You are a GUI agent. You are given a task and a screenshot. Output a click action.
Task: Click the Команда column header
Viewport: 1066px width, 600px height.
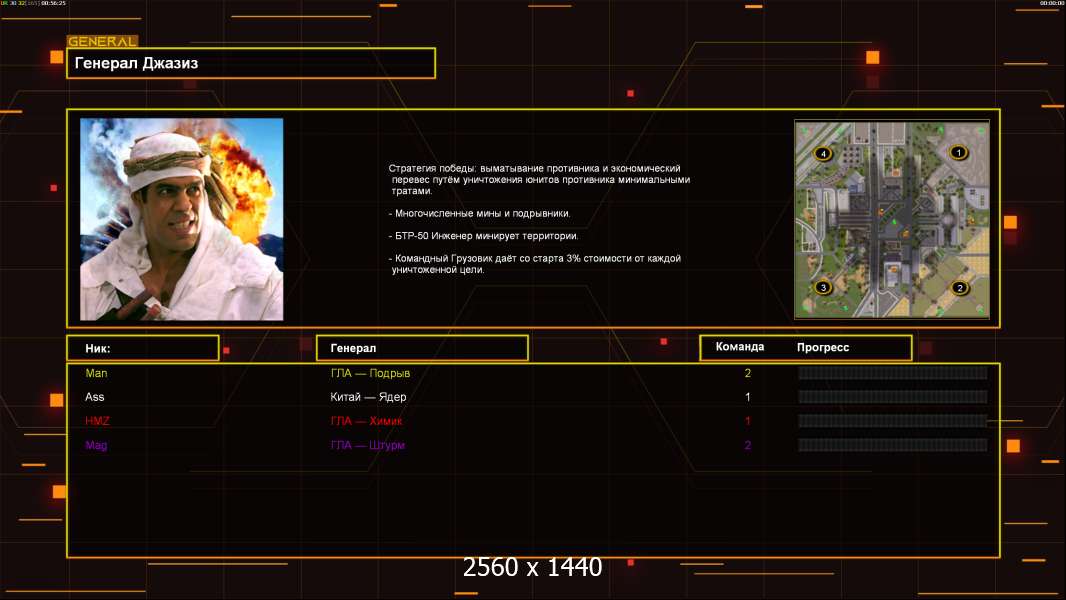[740, 347]
